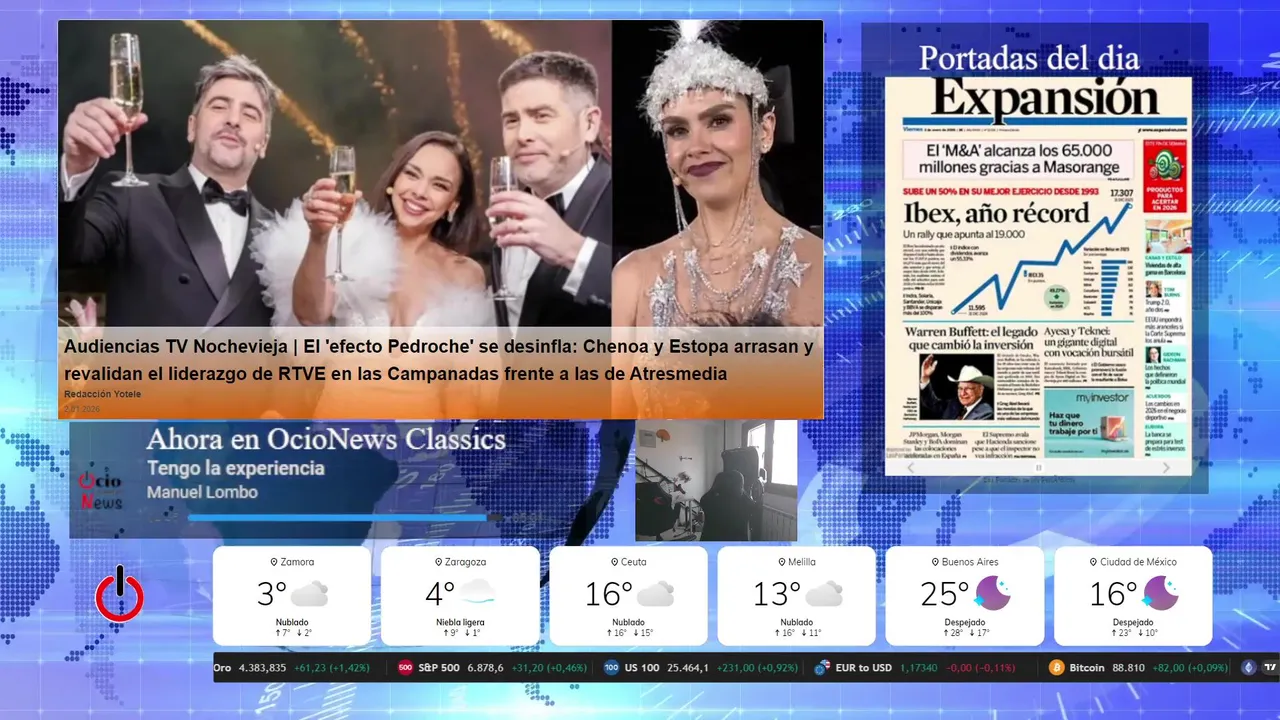Pause the newspaper covers slideshow
Screen dimensions: 1280x720
[1038, 467]
